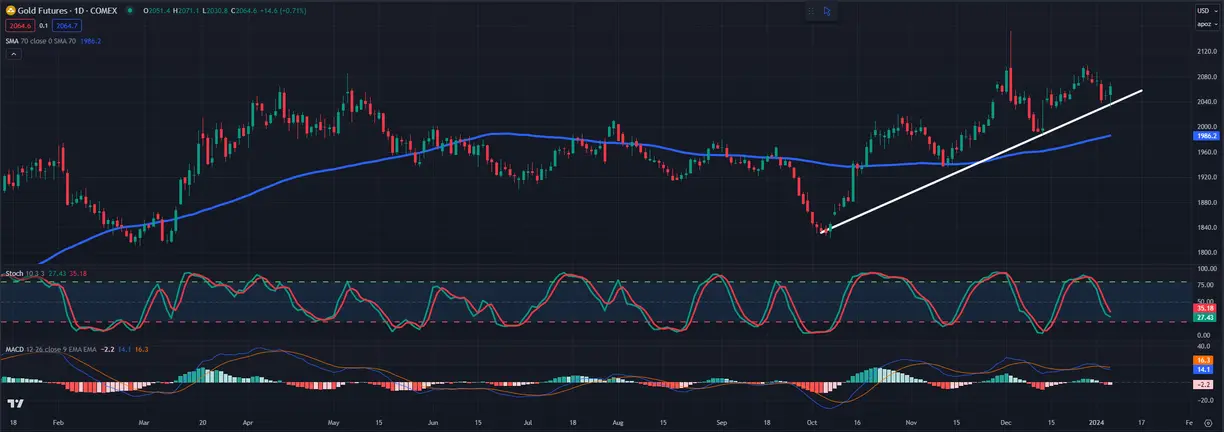
Task: Click the gold symbol logo icon
Action: coord(8,10)
